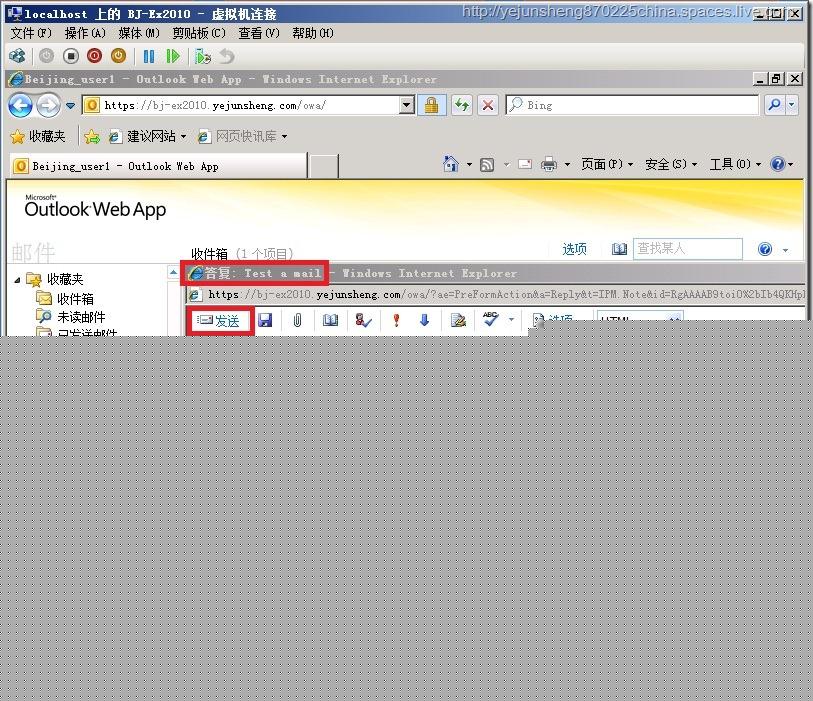The image size is (813, 701).
Task: Expand the address bar URL history dropdown
Action: (x=407, y=105)
